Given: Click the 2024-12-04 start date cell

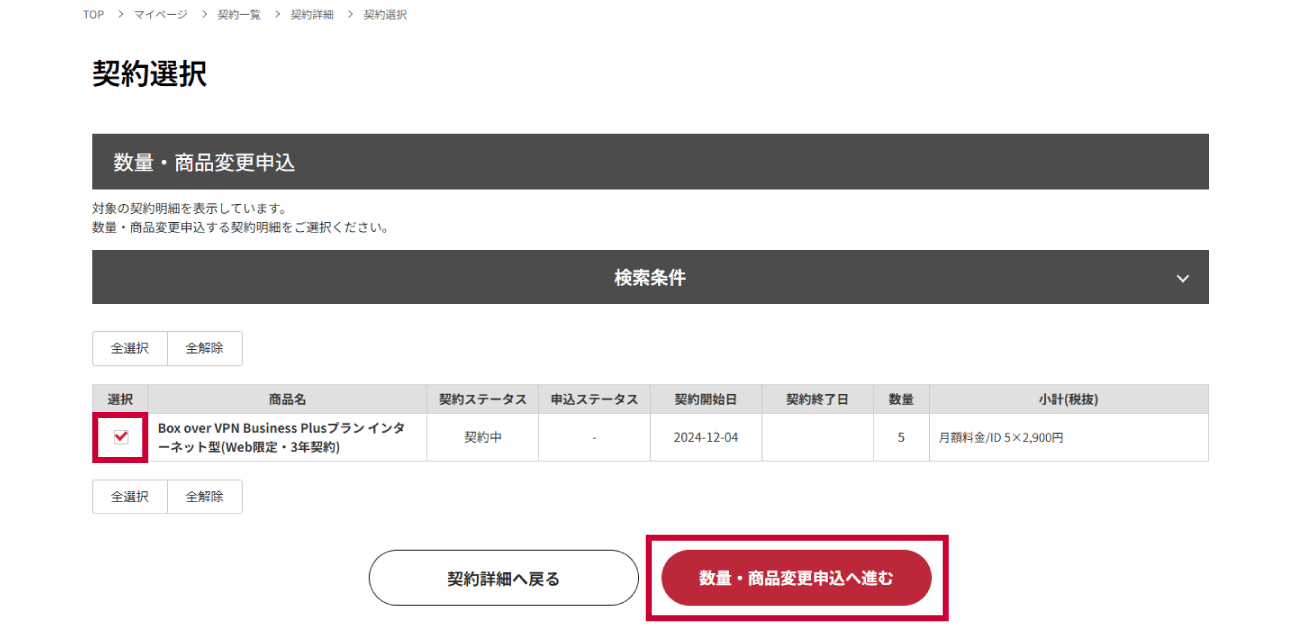Looking at the screenshot, I should click(x=706, y=437).
